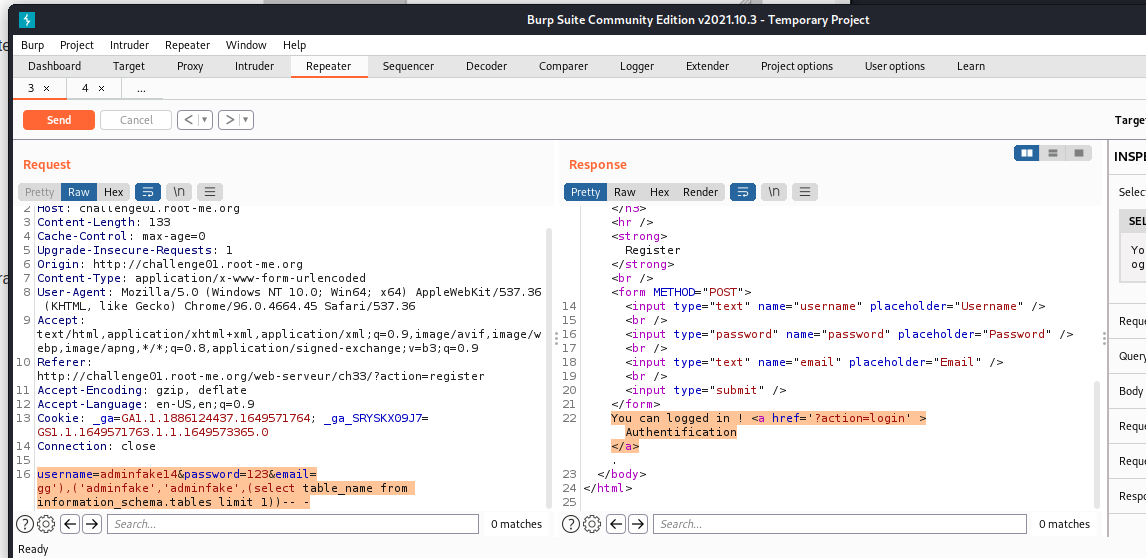
Task: Switch to the Target tab
Action: click(129, 66)
